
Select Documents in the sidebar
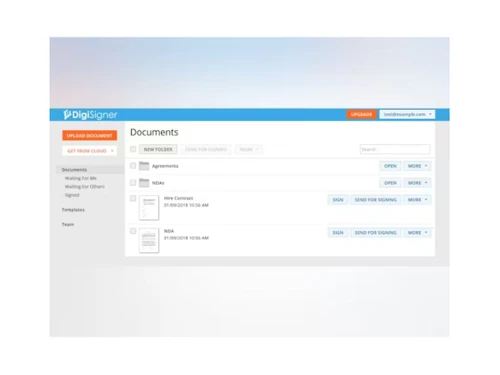74,170
